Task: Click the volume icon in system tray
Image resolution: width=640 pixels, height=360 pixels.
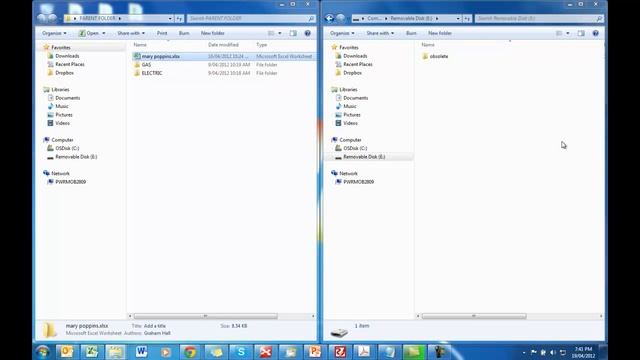Action: (x=553, y=352)
